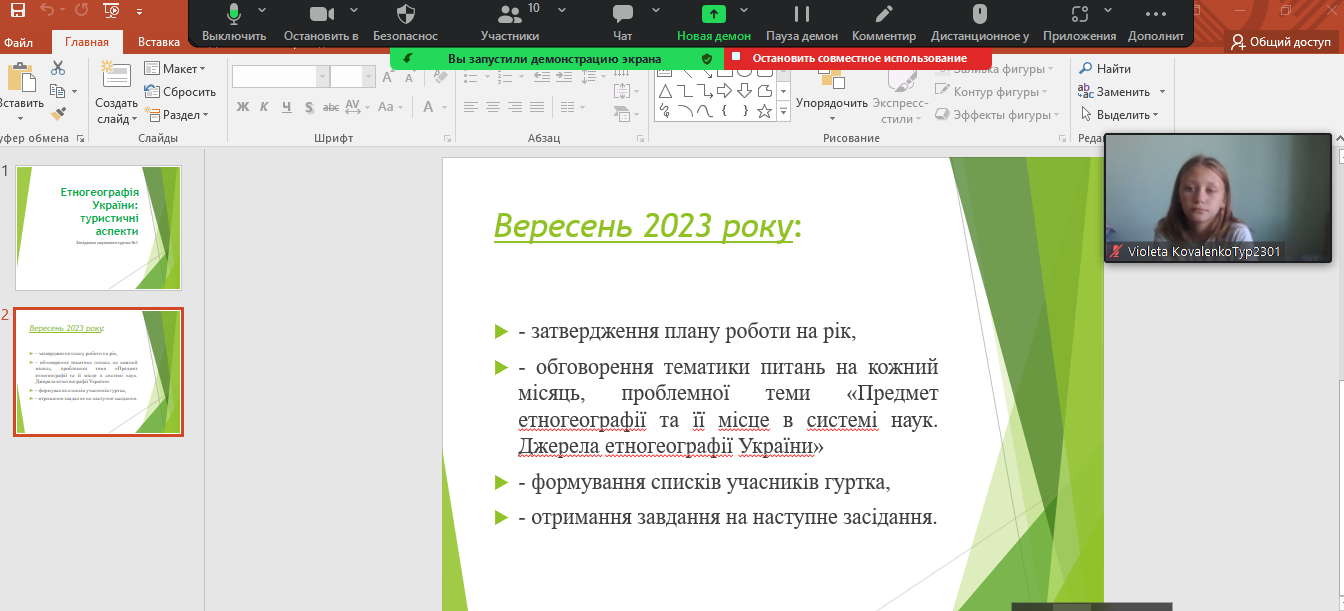Expand the Макет layout dropdown

tap(175, 69)
